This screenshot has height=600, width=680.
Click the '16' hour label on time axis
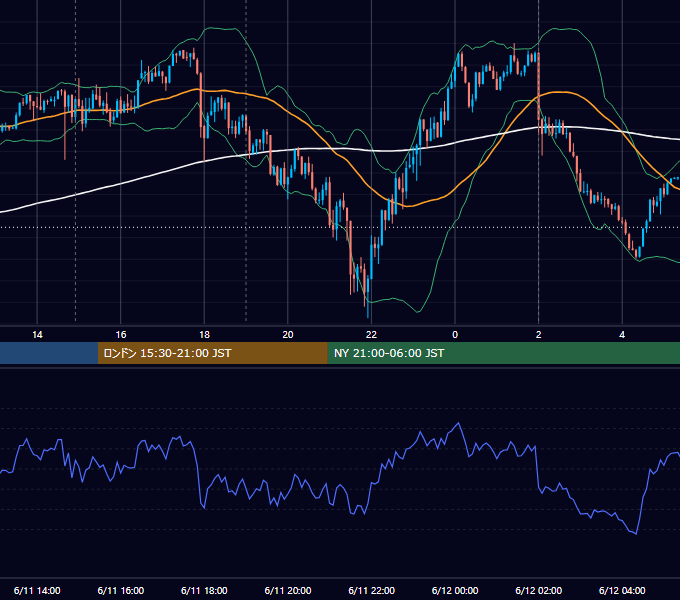point(121,335)
